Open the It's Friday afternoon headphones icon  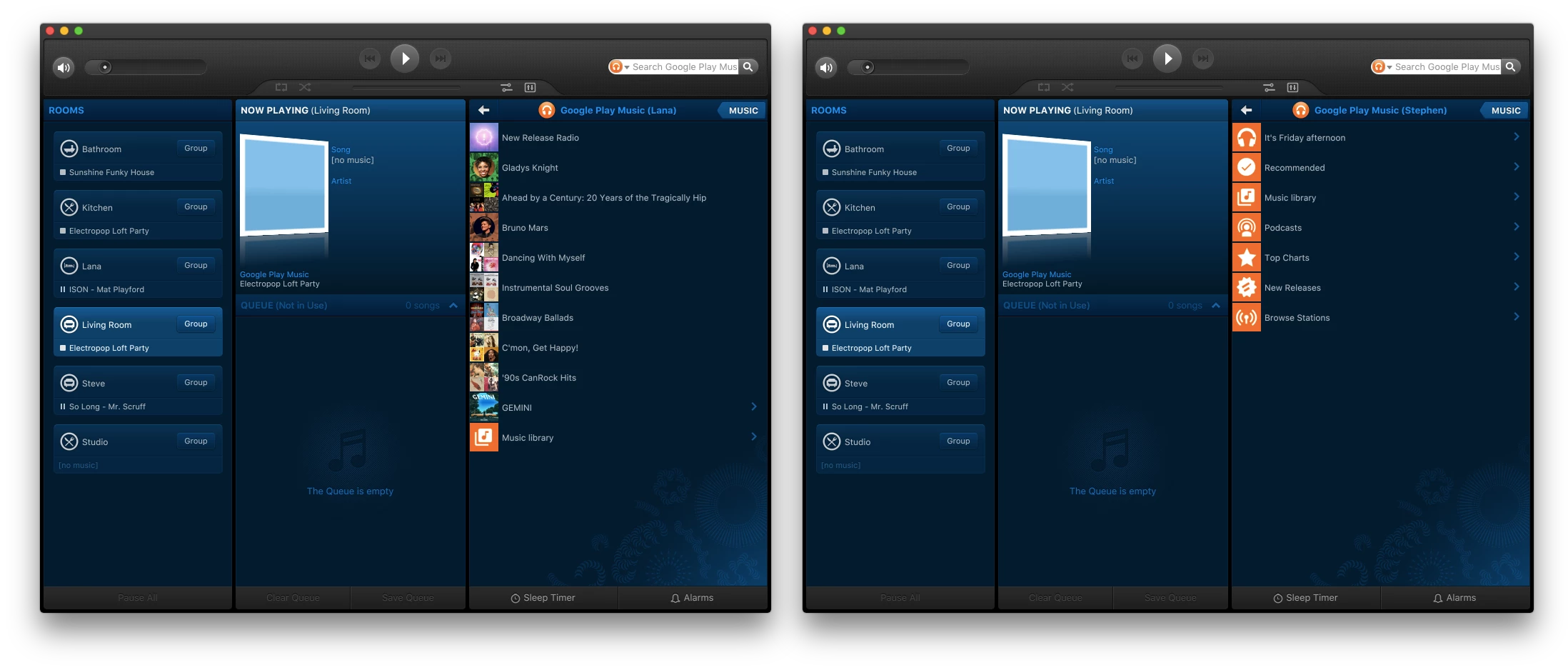coord(1247,137)
